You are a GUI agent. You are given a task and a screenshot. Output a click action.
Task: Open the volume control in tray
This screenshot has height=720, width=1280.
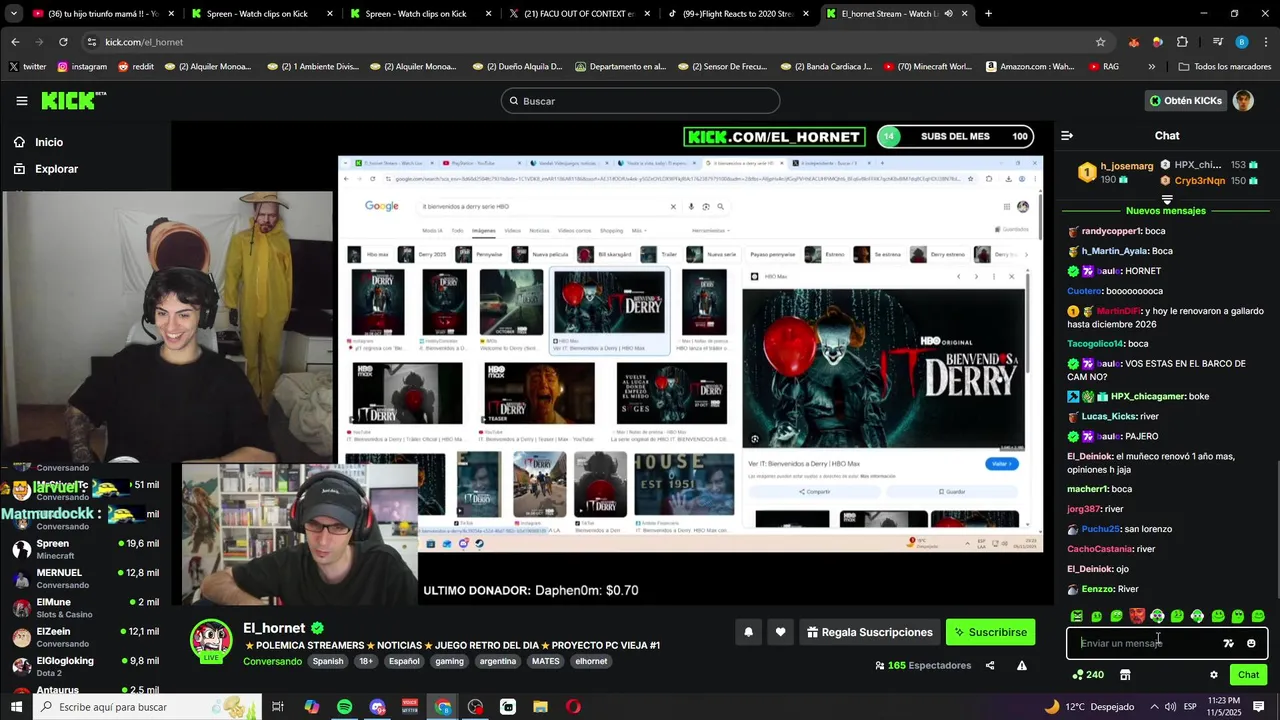pos(1170,707)
